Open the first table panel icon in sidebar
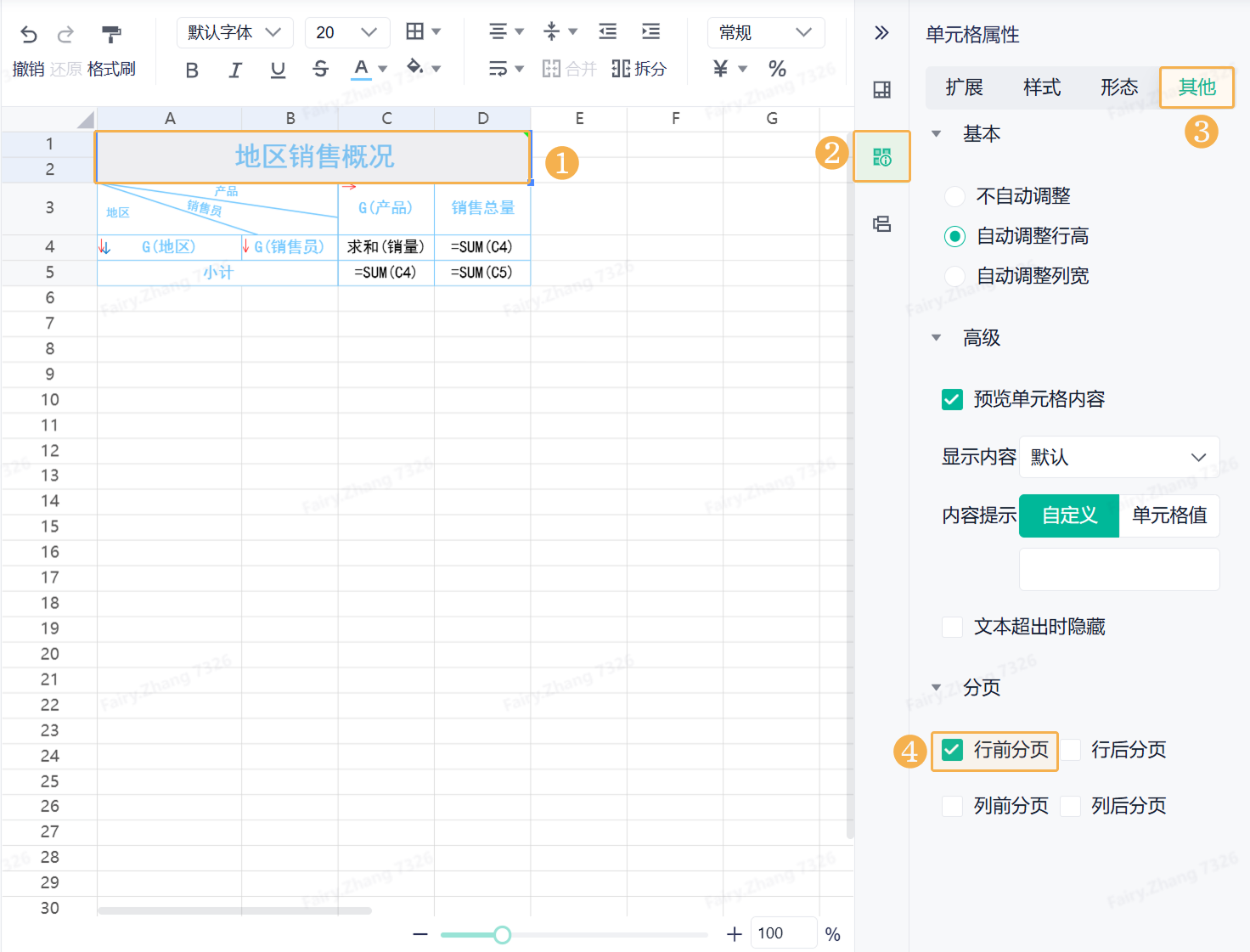 pyautogui.click(x=882, y=89)
